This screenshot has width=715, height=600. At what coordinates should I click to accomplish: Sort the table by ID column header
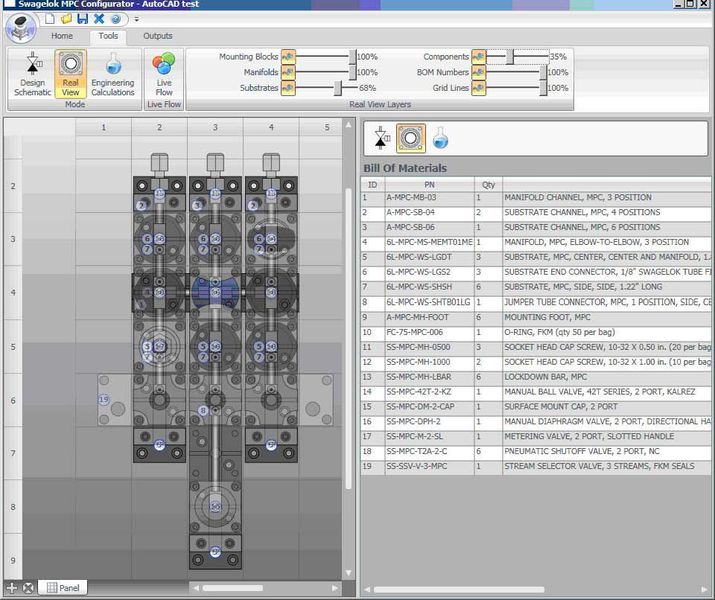coord(373,185)
